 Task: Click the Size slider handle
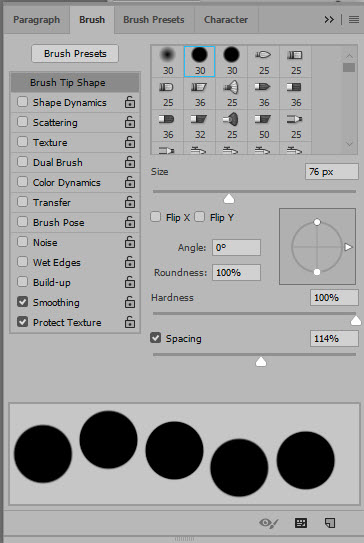(229, 199)
